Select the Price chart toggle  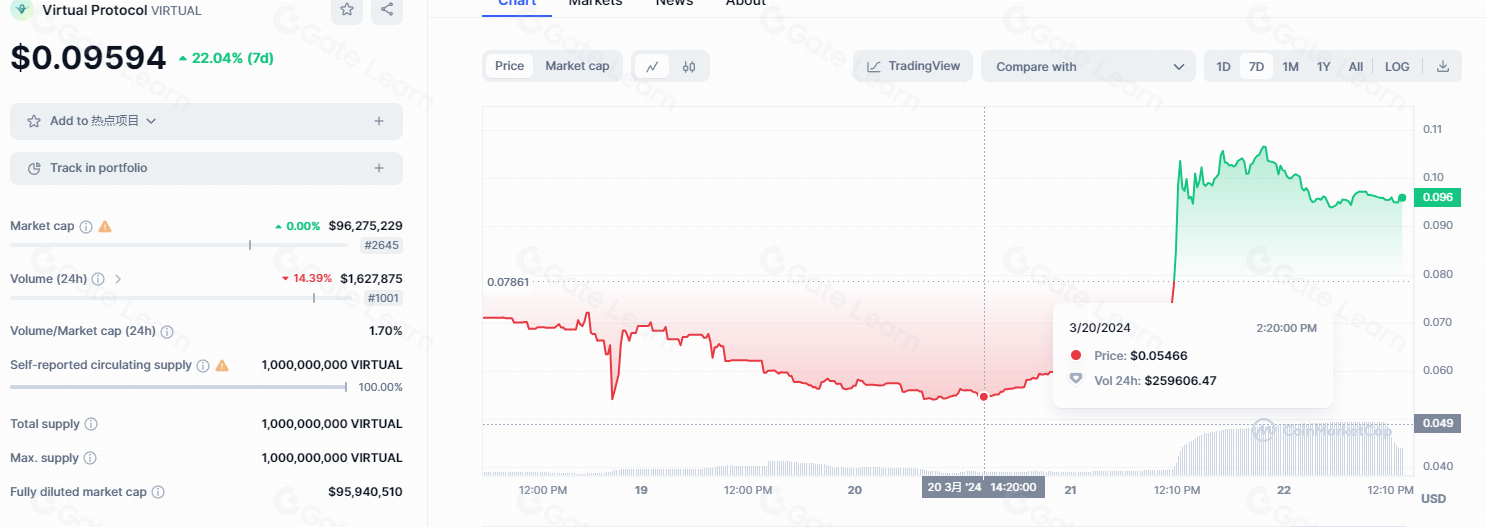coord(509,66)
